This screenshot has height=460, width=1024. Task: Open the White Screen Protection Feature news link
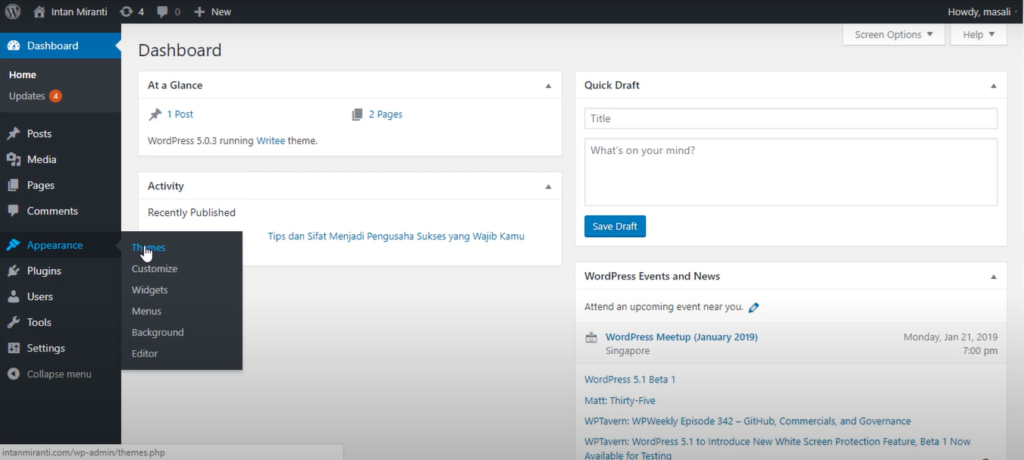pos(777,448)
